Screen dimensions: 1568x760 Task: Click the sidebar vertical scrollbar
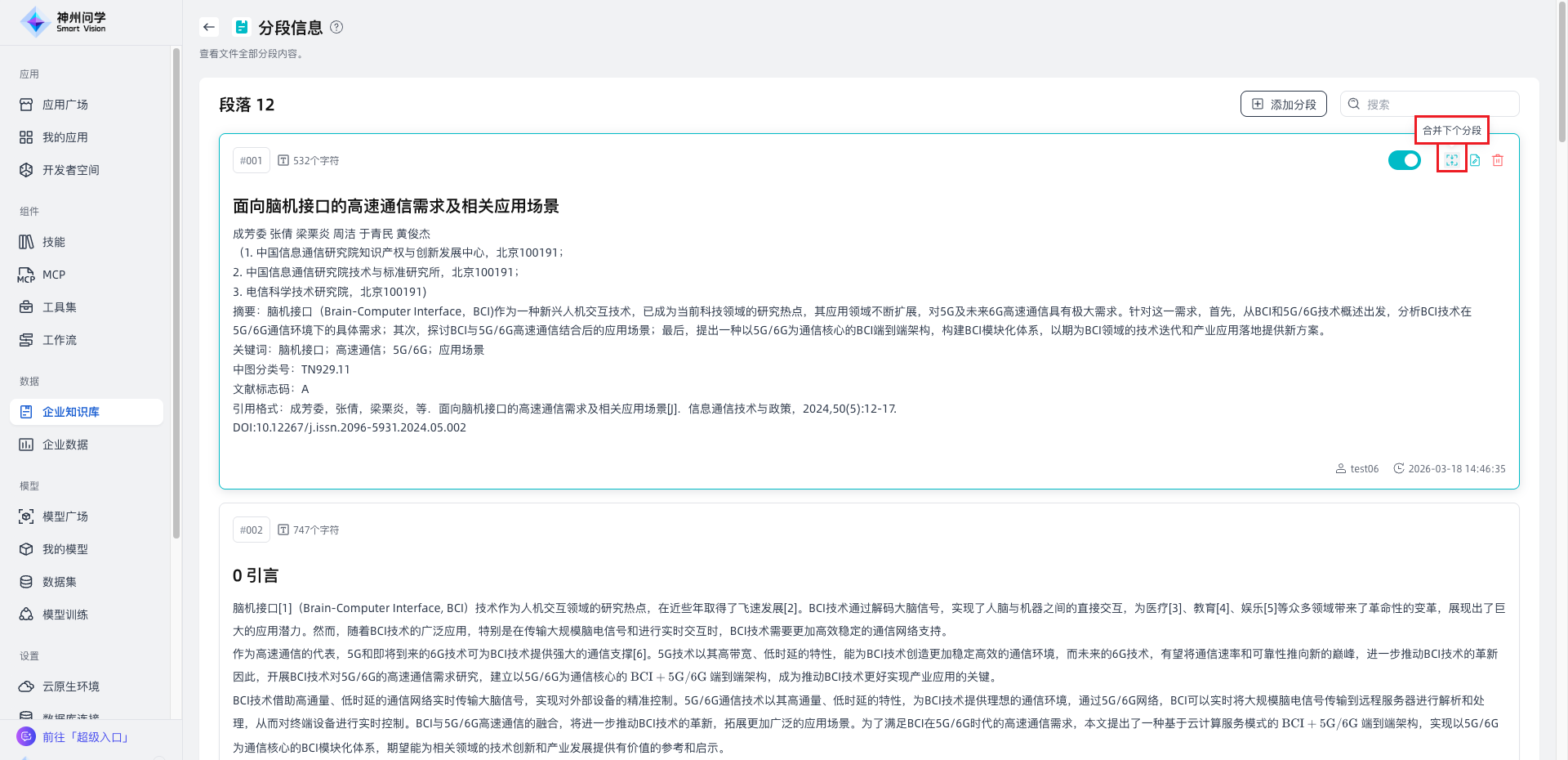coord(176,294)
